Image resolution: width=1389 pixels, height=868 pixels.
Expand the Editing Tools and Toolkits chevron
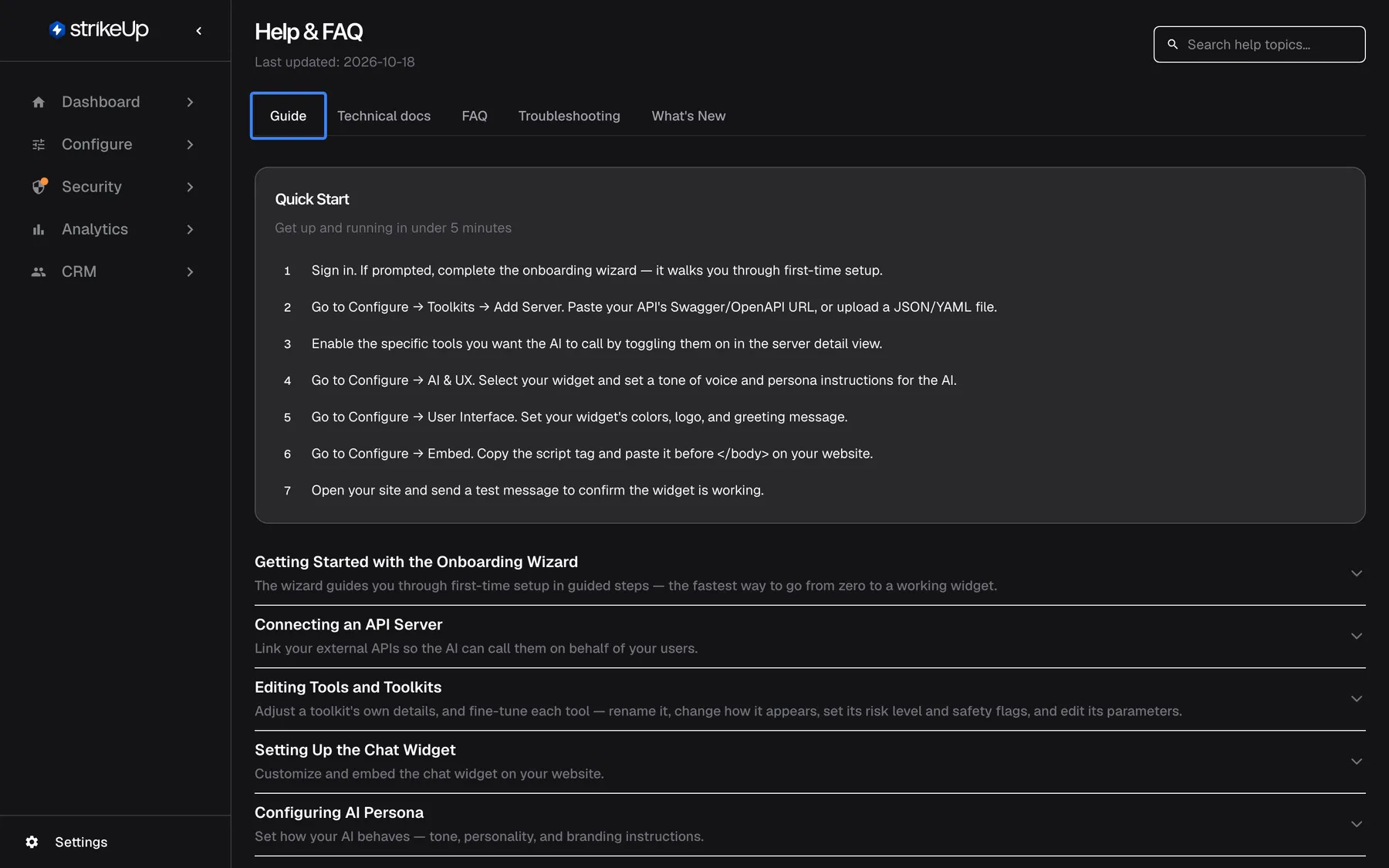point(1357,698)
